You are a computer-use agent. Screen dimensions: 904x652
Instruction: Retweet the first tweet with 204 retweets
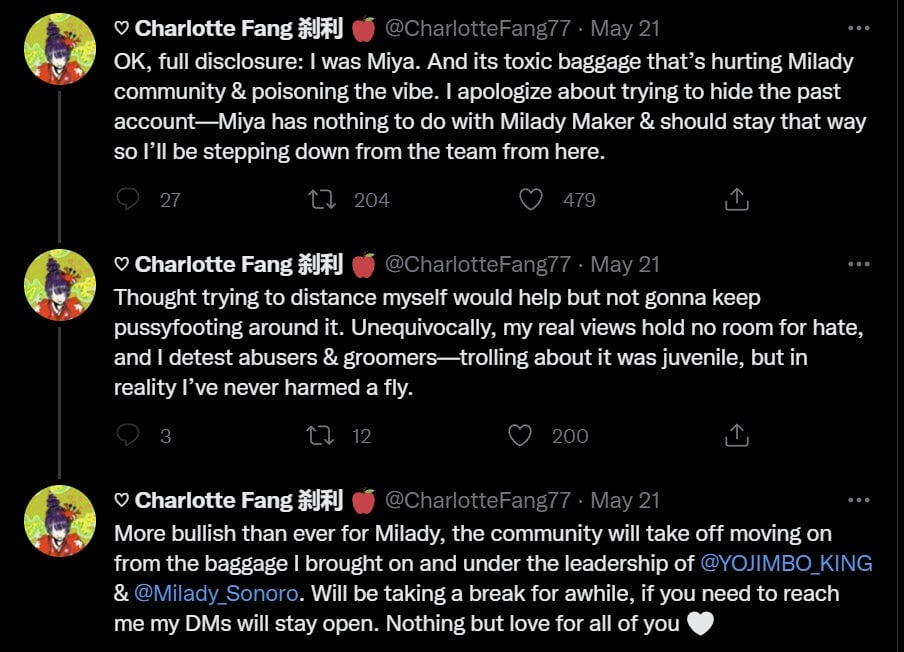324,199
